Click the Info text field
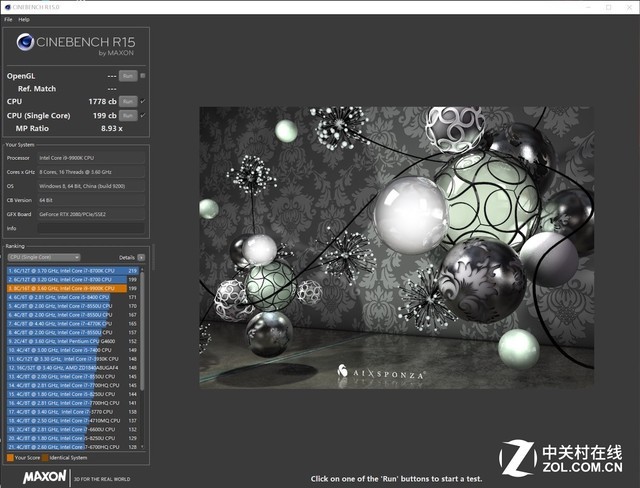Image resolution: width=640 pixels, height=488 pixels. 89,227
